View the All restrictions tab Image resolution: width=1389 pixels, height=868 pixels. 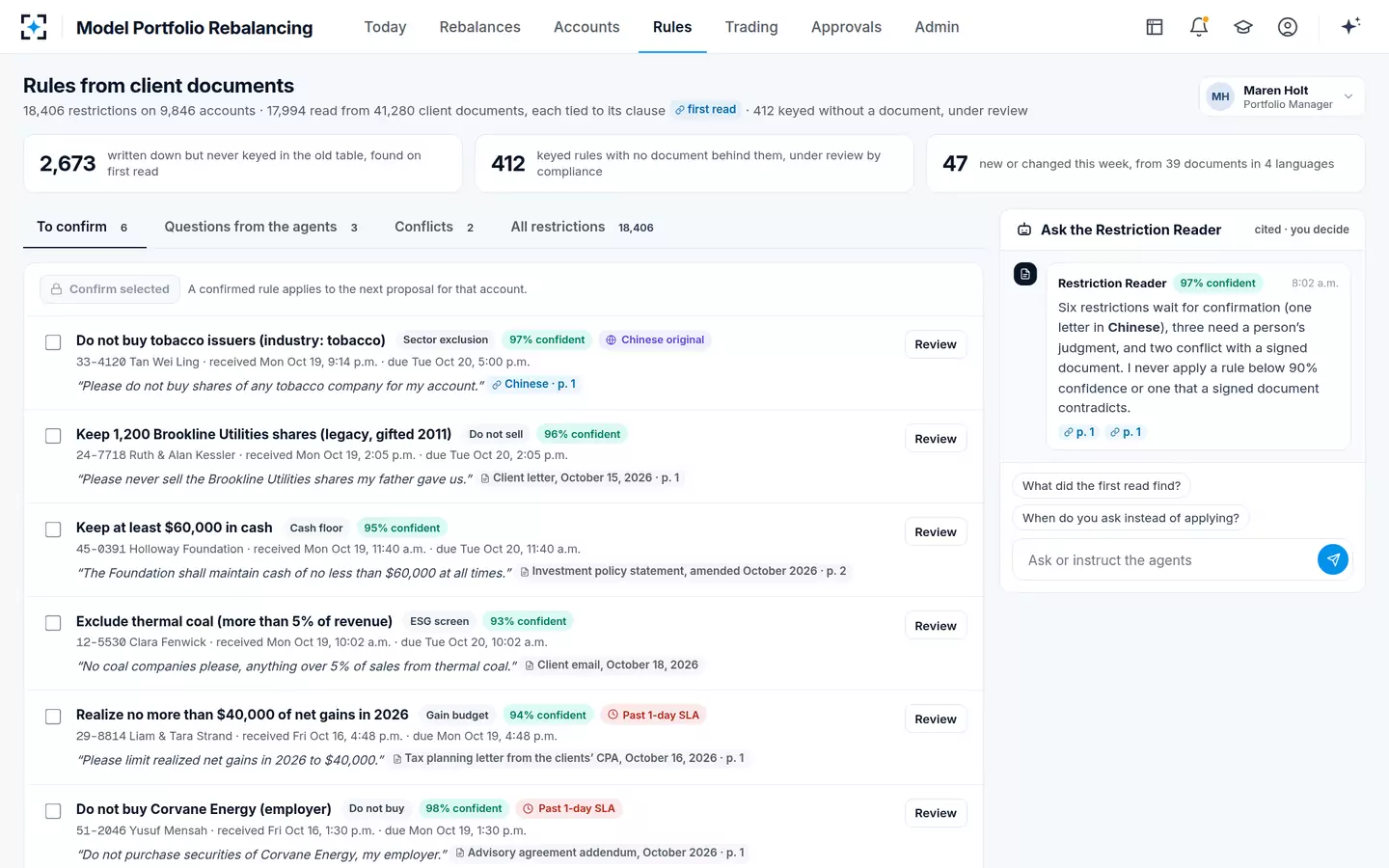tap(582, 228)
